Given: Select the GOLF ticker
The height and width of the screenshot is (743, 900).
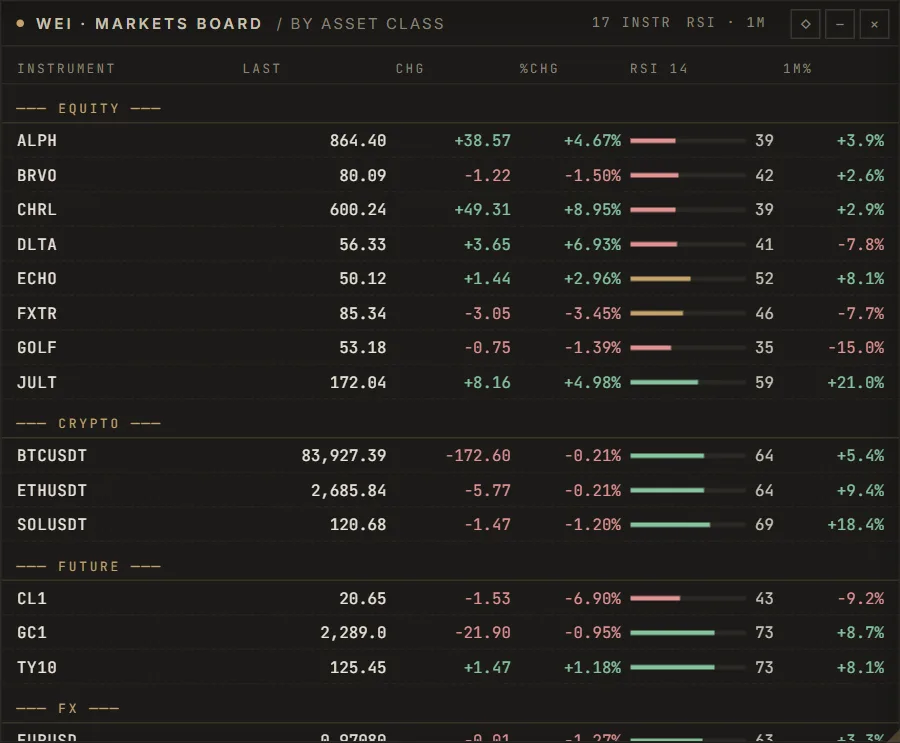Looking at the screenshot, I should pos(37,348).
